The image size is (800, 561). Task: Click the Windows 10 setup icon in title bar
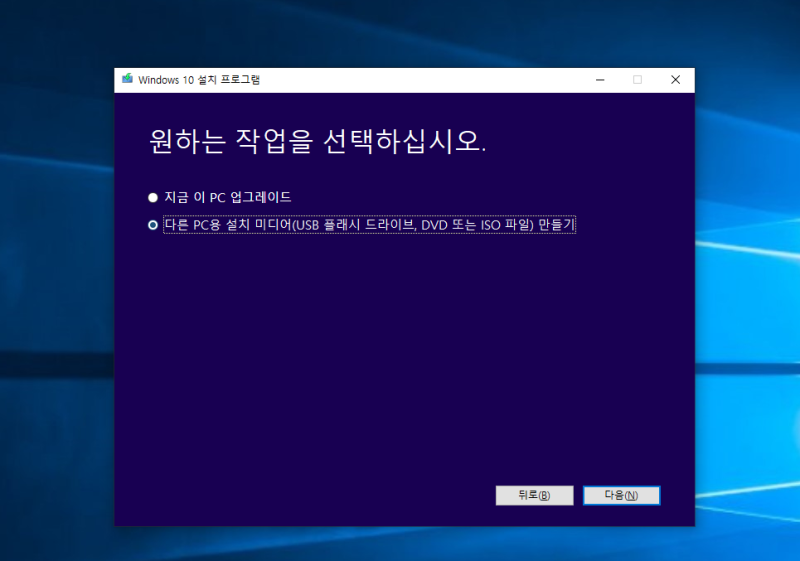[127, 79]
